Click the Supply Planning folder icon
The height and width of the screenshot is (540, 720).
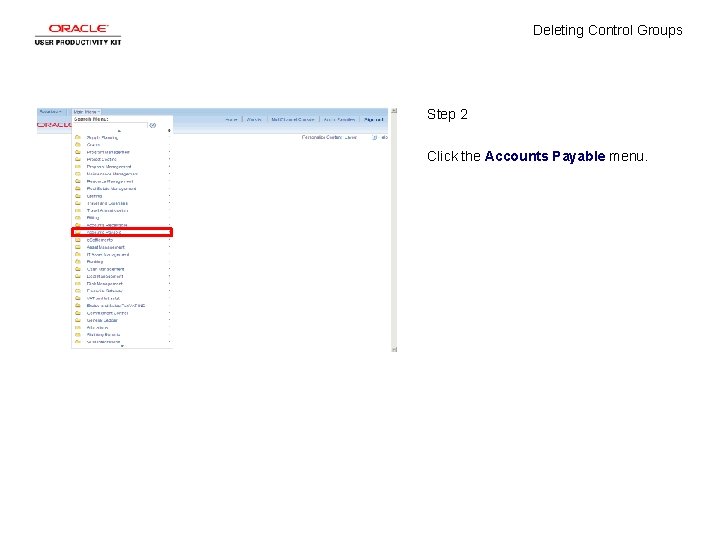coord(78,137)
